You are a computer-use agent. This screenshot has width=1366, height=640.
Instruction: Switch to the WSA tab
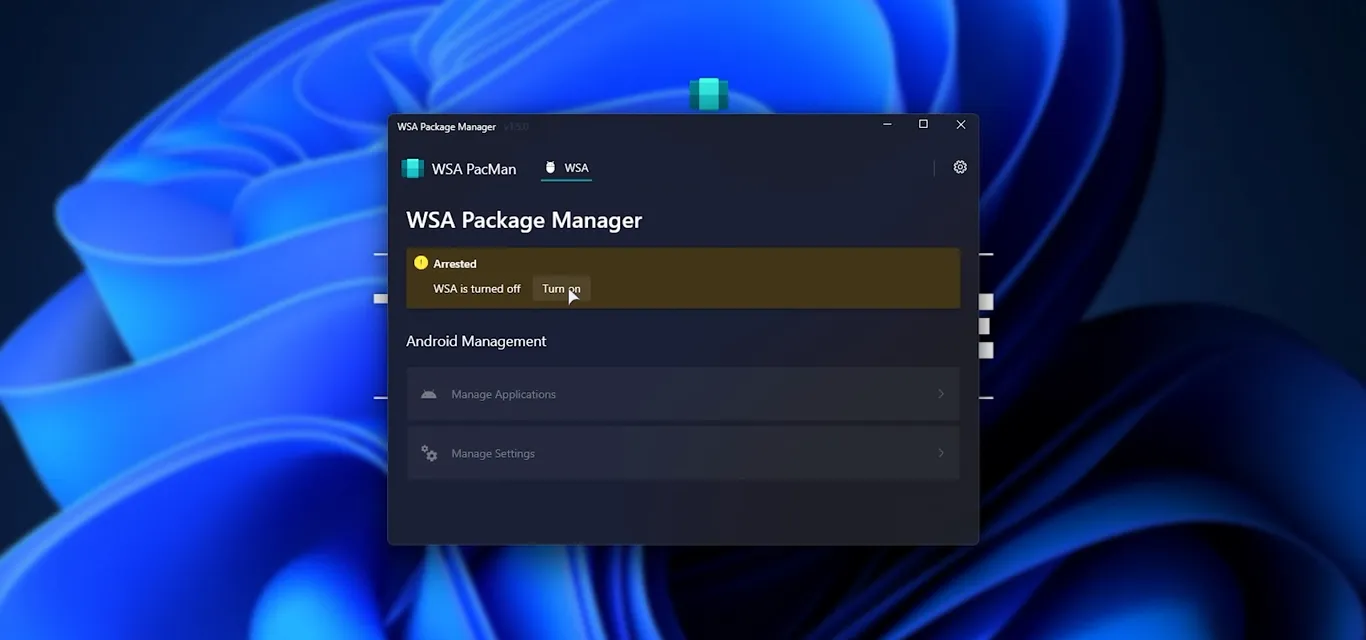point(567,168)
